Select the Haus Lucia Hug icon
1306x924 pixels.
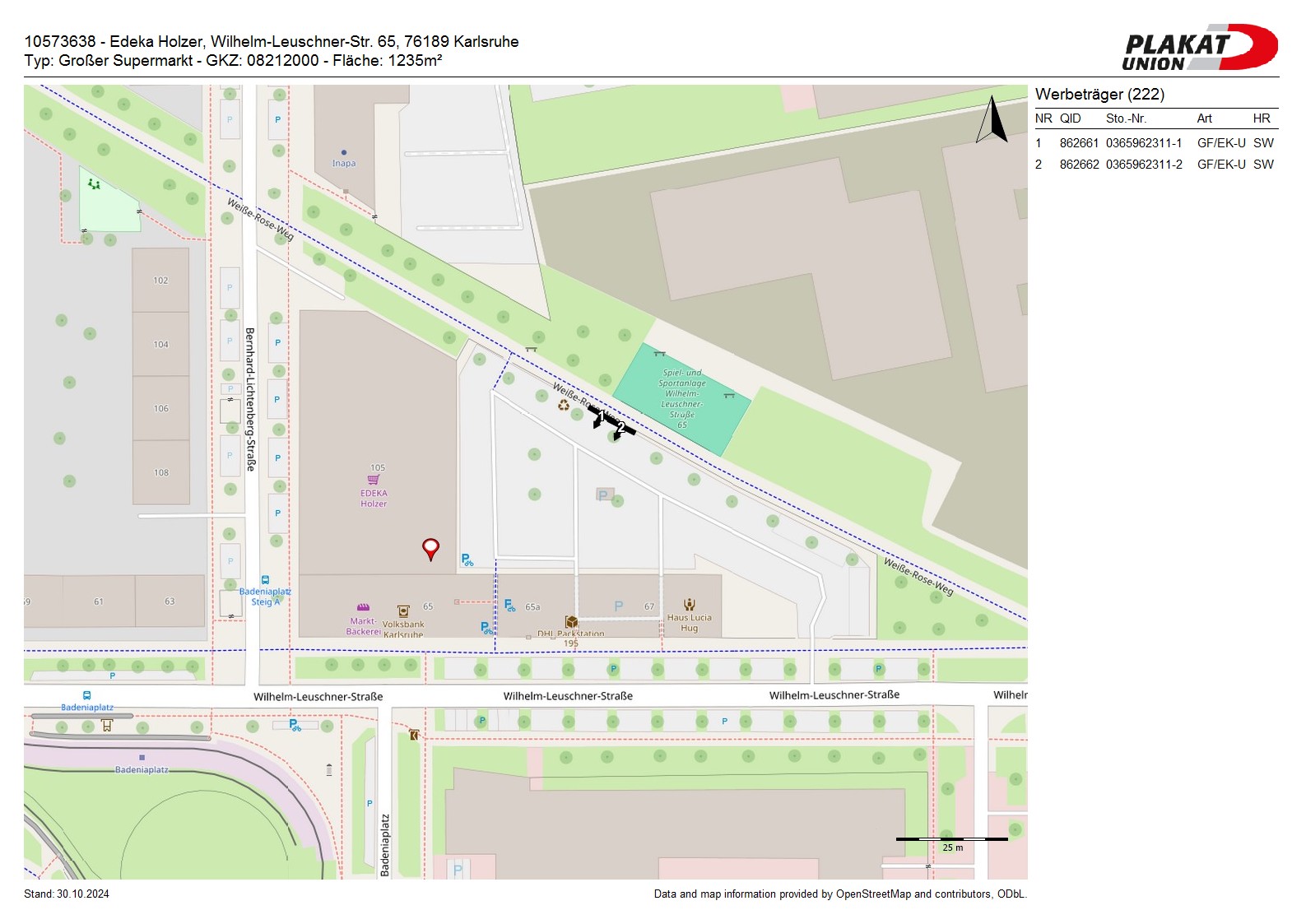point(690,605)
